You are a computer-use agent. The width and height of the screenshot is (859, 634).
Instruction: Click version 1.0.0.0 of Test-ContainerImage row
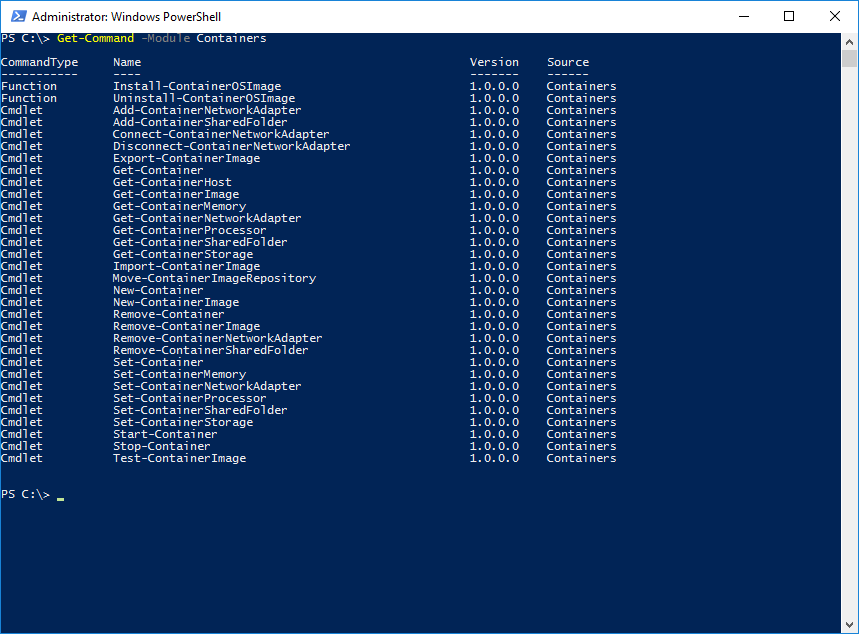pyautogui.click(x=494, y=459)
